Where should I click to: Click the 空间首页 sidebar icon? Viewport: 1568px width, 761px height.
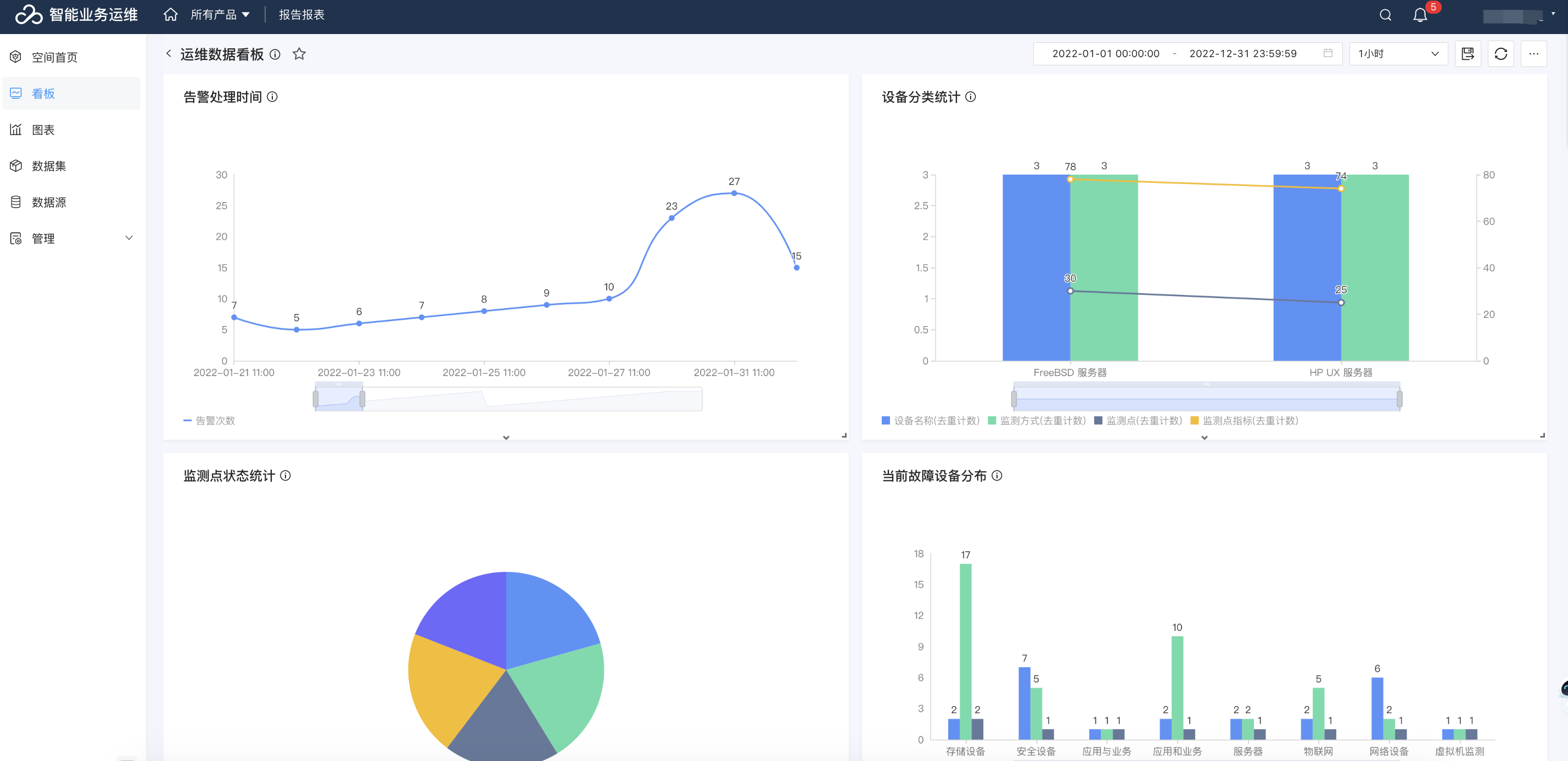[x=16, y=57]
